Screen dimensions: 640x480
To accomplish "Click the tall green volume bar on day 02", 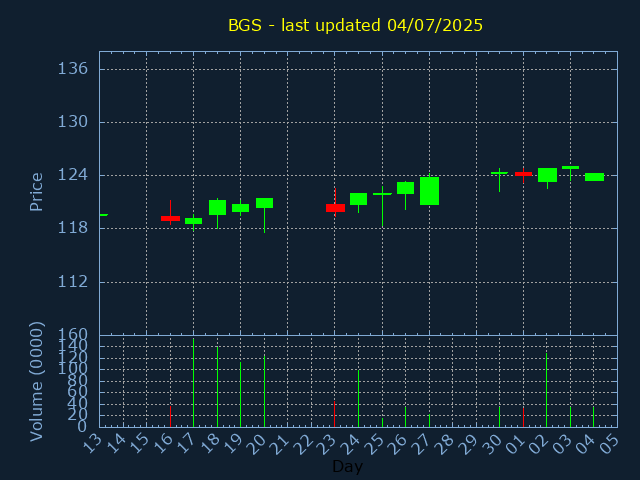I will click(547, 390).
